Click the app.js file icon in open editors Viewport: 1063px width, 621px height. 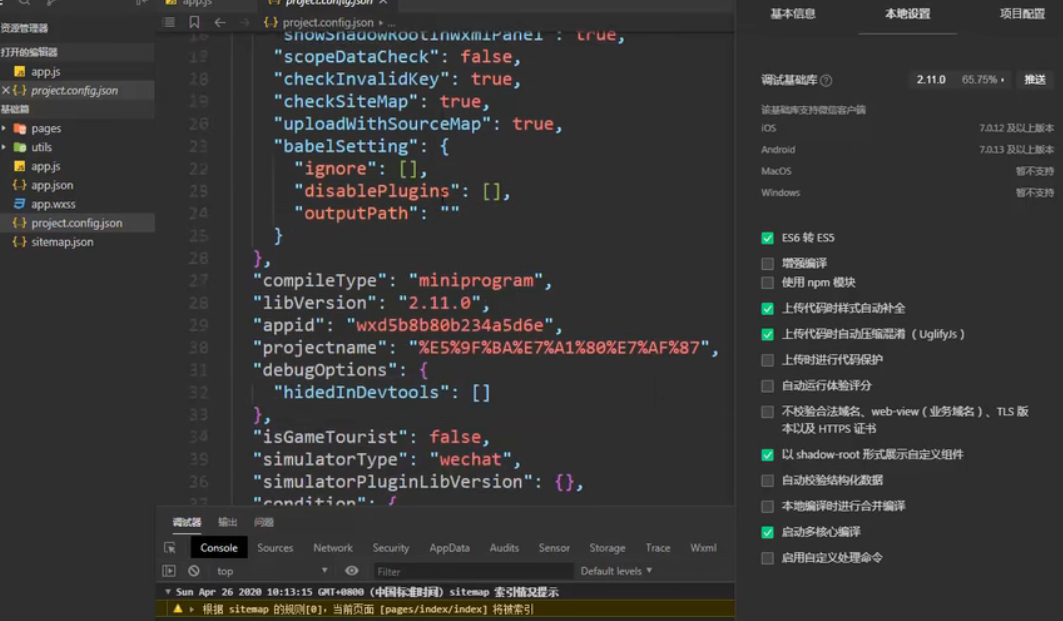click(x=20, y=71)
